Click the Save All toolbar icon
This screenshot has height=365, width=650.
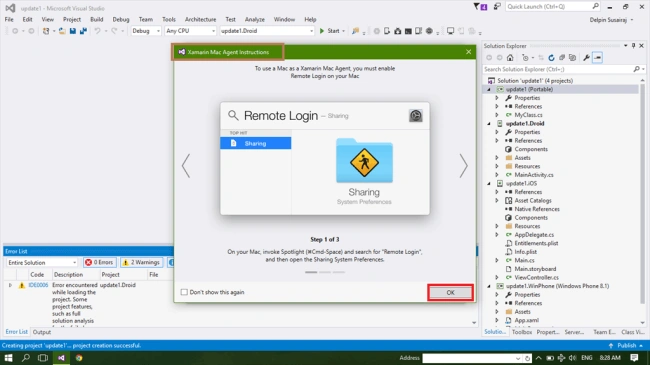coord(83,31)
